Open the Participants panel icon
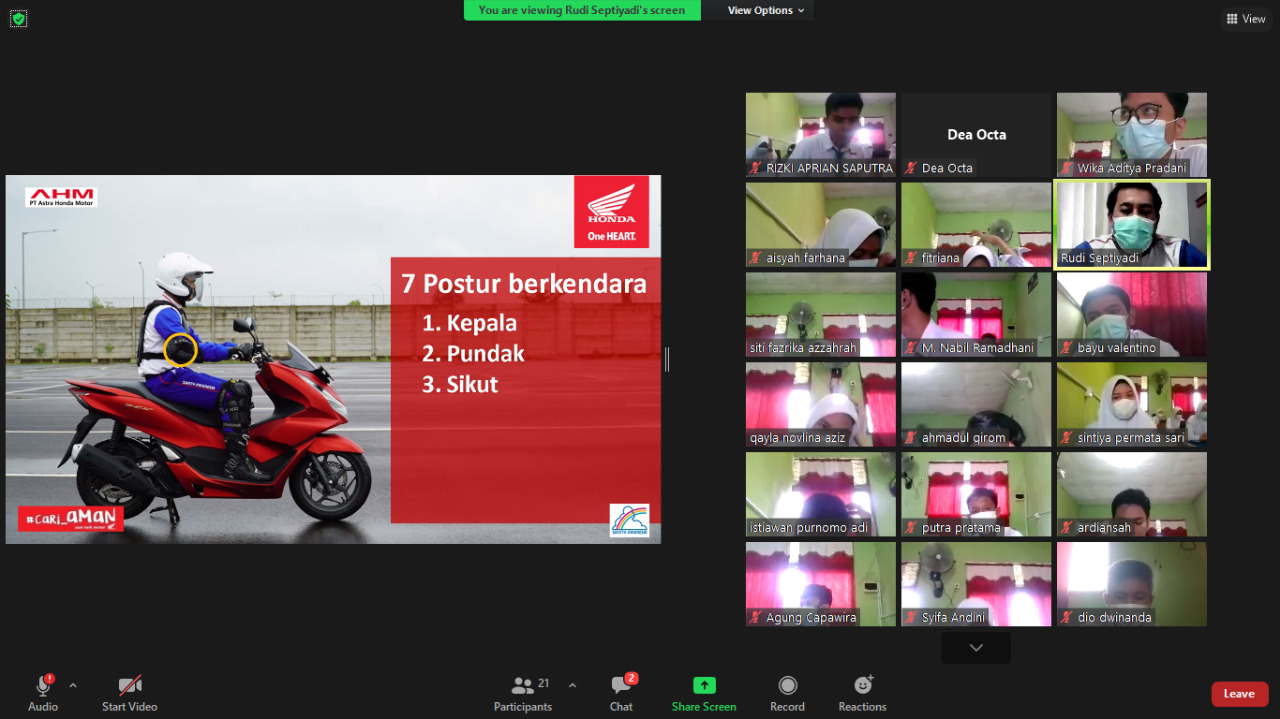 [x=522, y=686]
